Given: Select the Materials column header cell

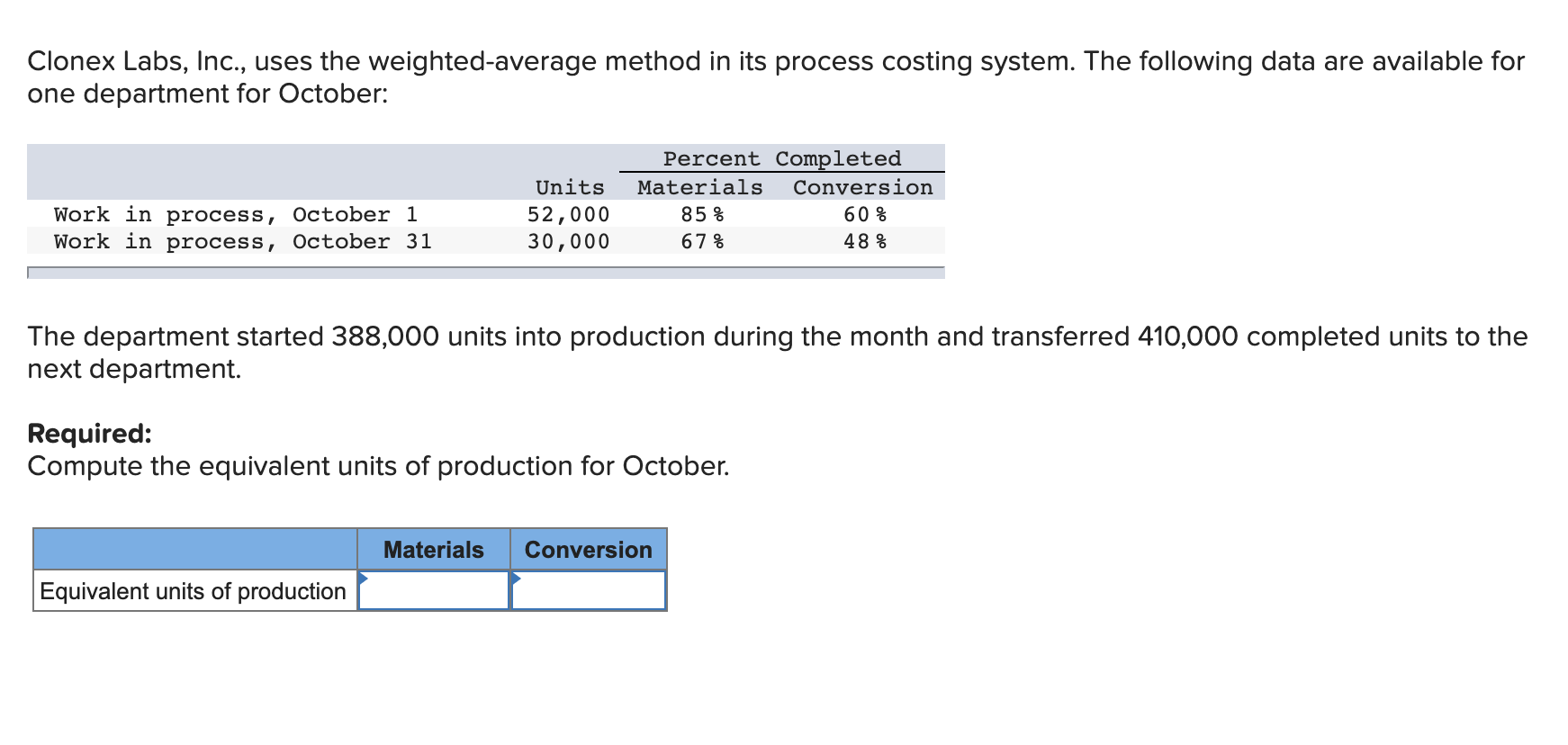Looking at the screenshot, I should [433, 550].
